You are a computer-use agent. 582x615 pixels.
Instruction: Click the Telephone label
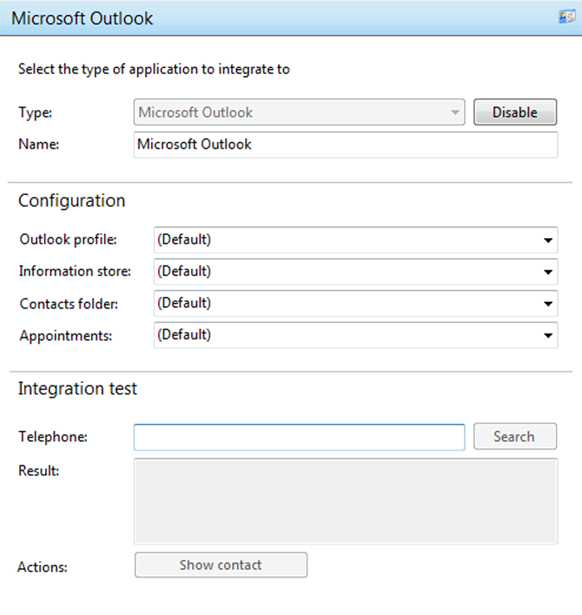tap(53, 437)
